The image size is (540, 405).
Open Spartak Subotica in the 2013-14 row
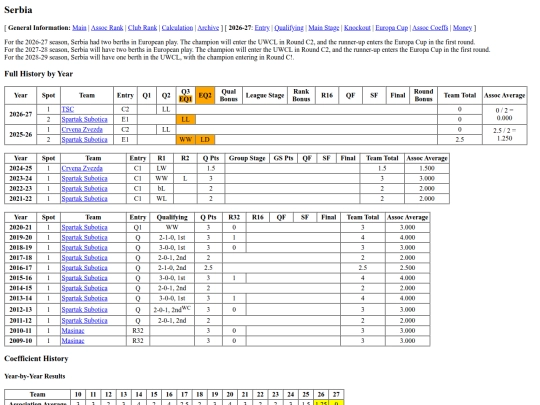coord(84,298)
